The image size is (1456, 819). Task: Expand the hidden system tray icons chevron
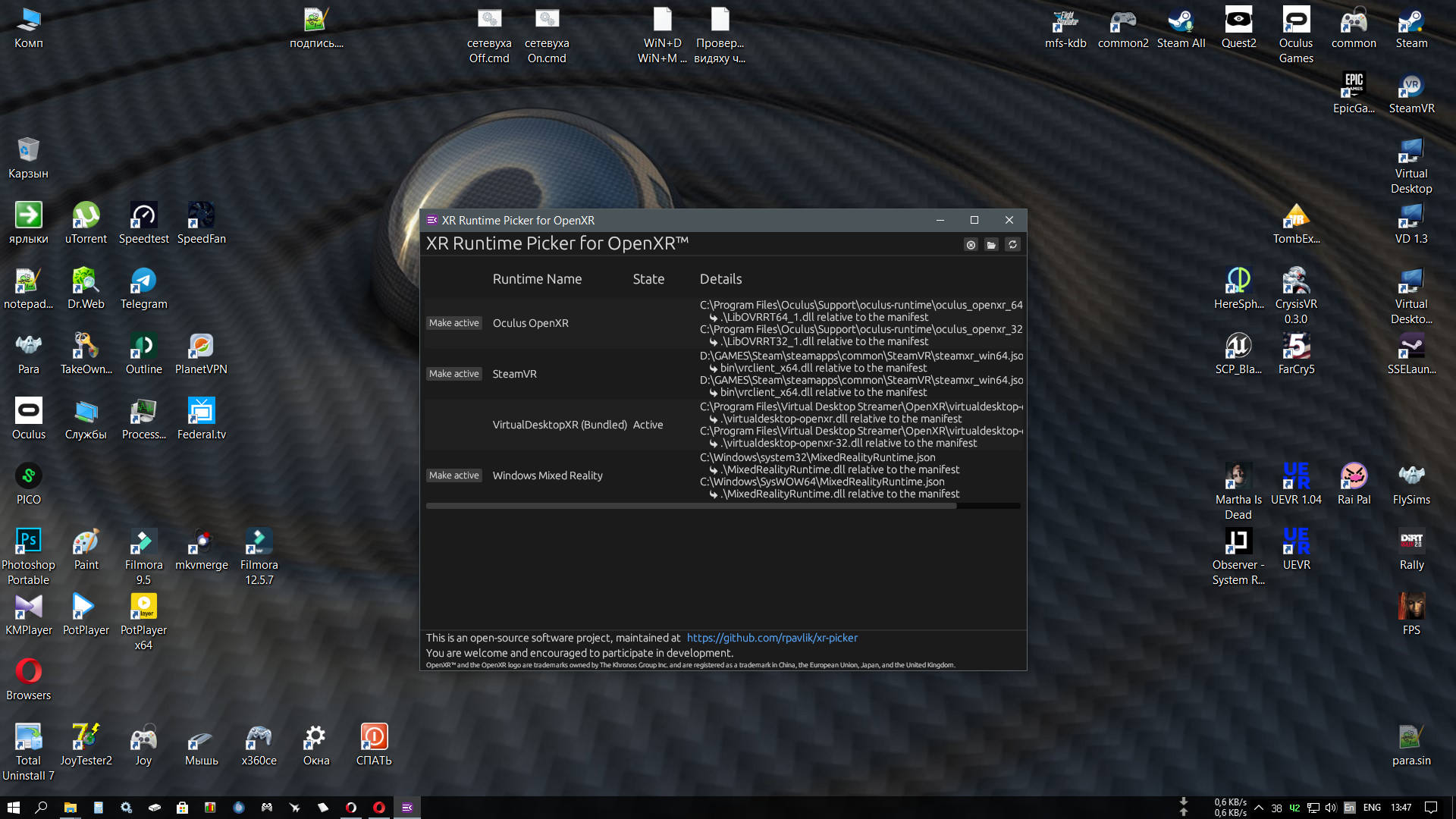(x=1259, y=808)
